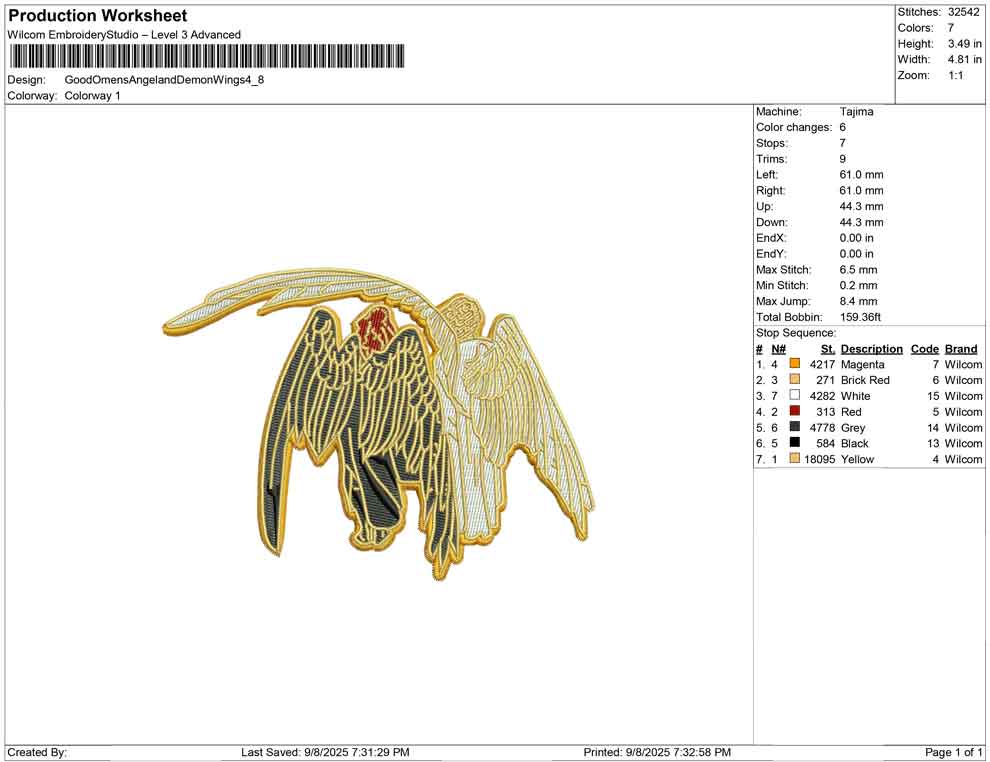Click the 'Production Worksheet' heading
The height and width of the screenshot is (762, 990).
coord(98,16)
